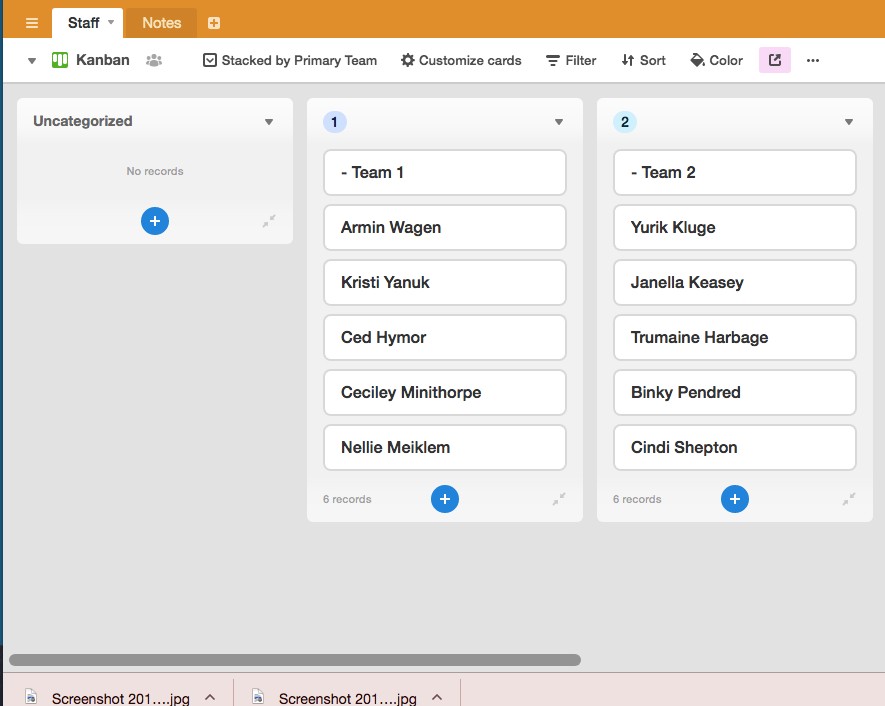Collapse stack 2 using arrows icon
Viewport: 885px width, 706px height.
pyautogui.click(x=849, y=499)
